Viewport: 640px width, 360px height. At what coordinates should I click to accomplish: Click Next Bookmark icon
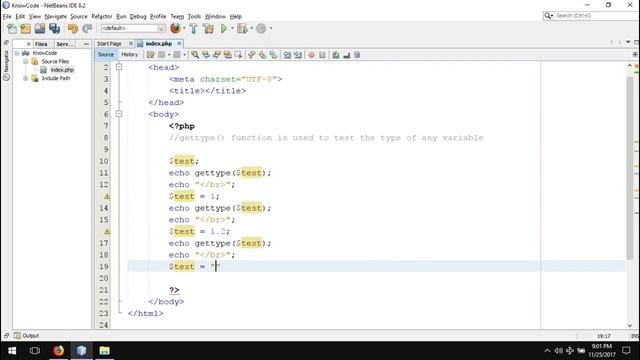click(262, 55)
